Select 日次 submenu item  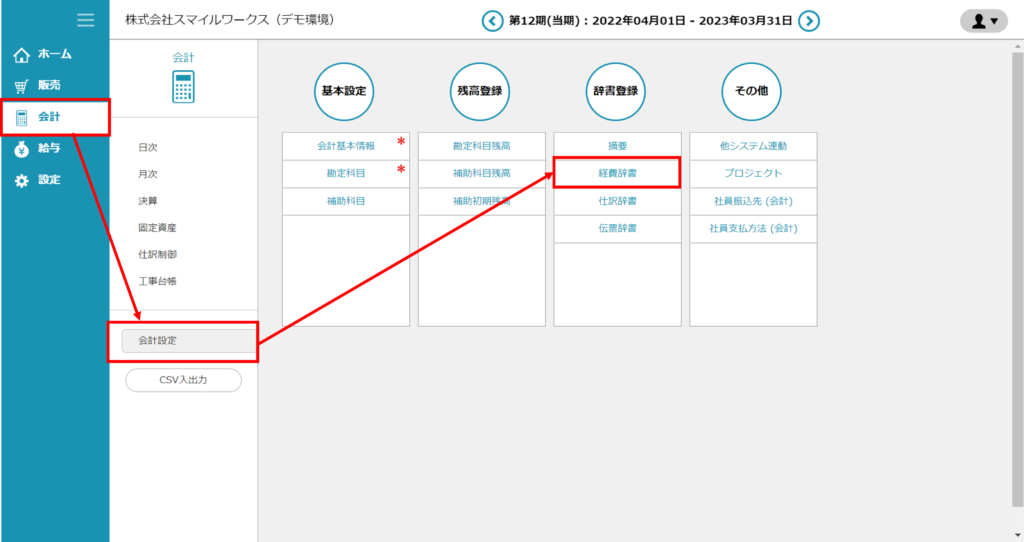148,148
